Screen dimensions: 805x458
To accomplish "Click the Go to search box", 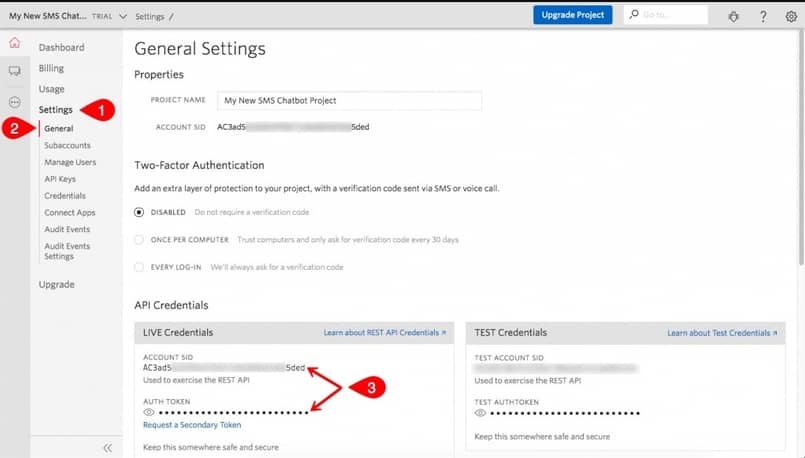I will click(x=672, y=16).
